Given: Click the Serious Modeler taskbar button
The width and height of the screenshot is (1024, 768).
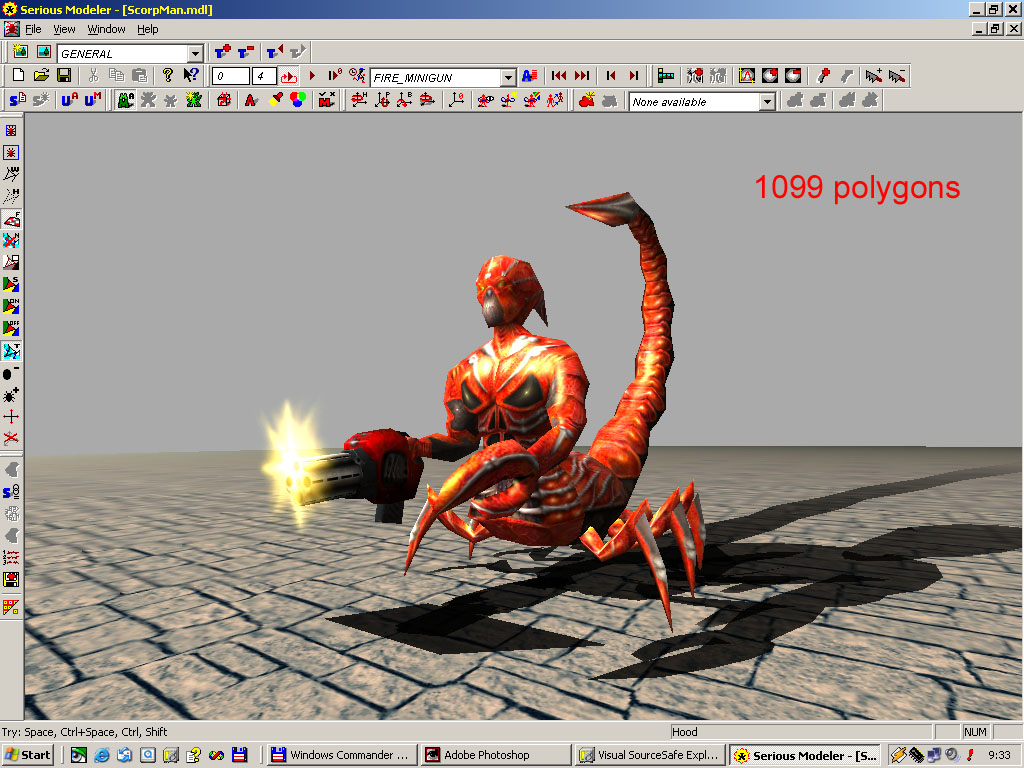Looking at the screenshot, I should [x=805, y=755].
